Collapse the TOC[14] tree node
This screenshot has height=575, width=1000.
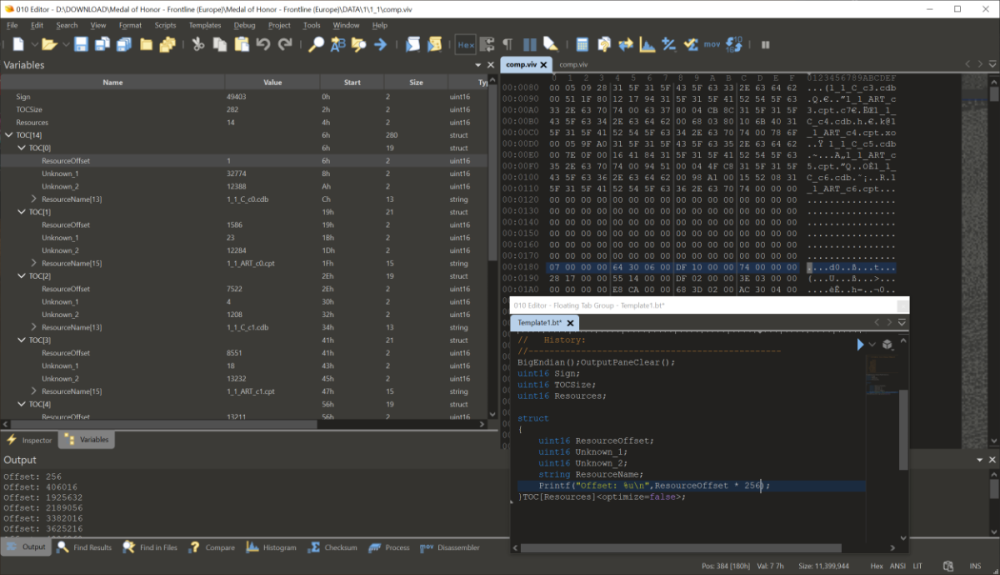pyautogui.click(x=9, y=135)
